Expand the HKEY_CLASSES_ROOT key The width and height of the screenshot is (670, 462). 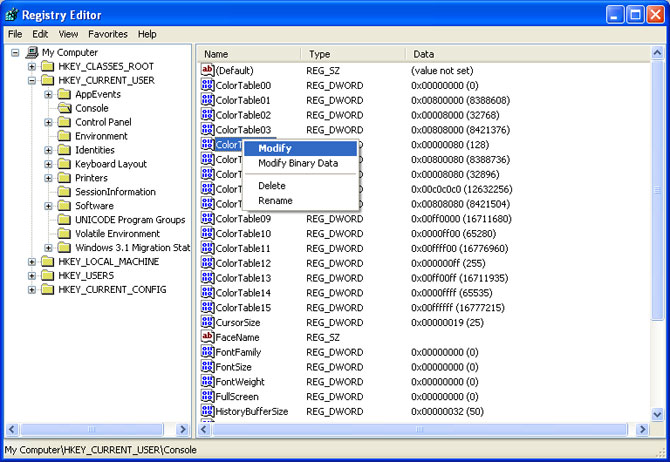point(32,66)
